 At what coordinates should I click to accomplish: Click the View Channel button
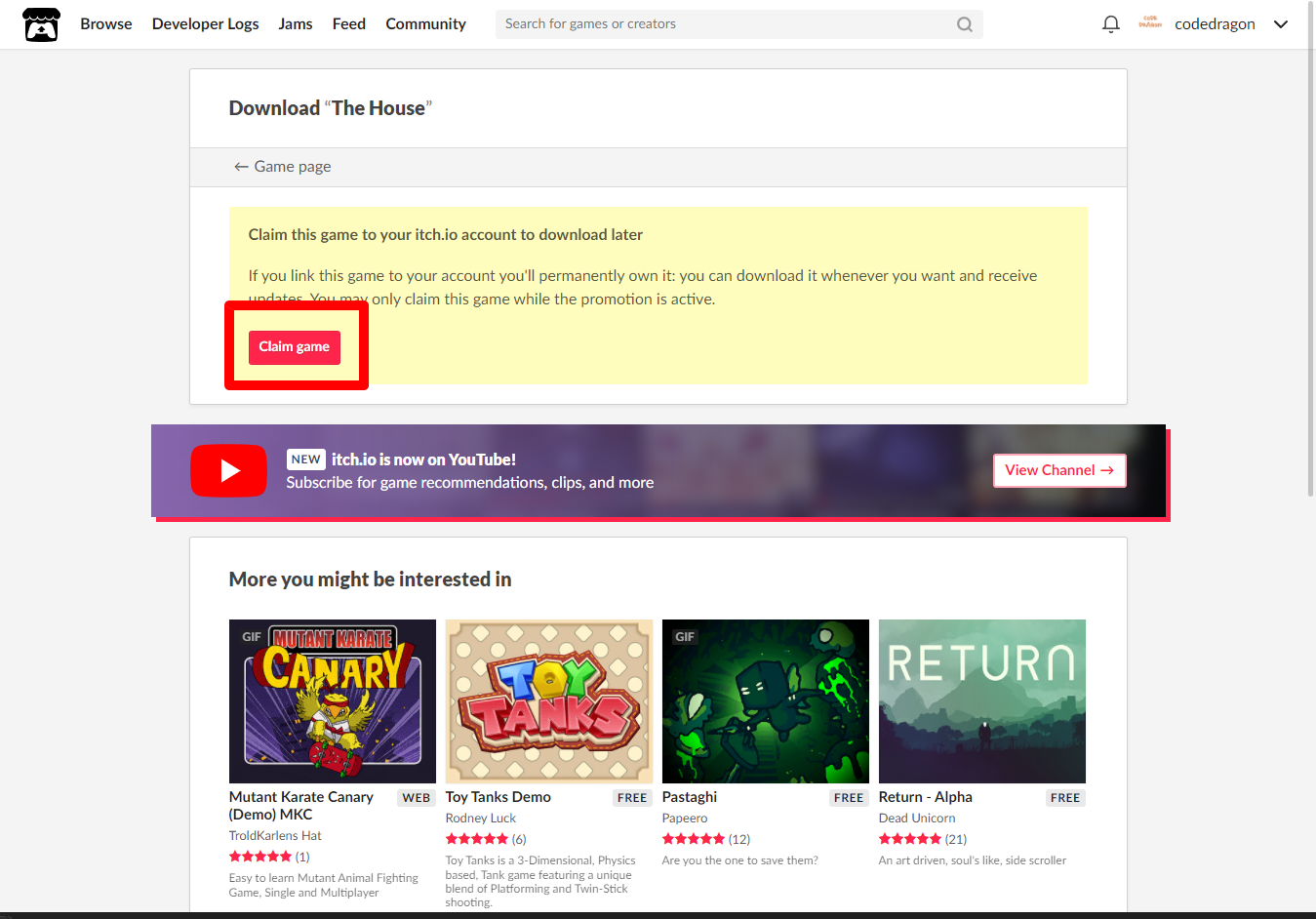point(1059,470)
